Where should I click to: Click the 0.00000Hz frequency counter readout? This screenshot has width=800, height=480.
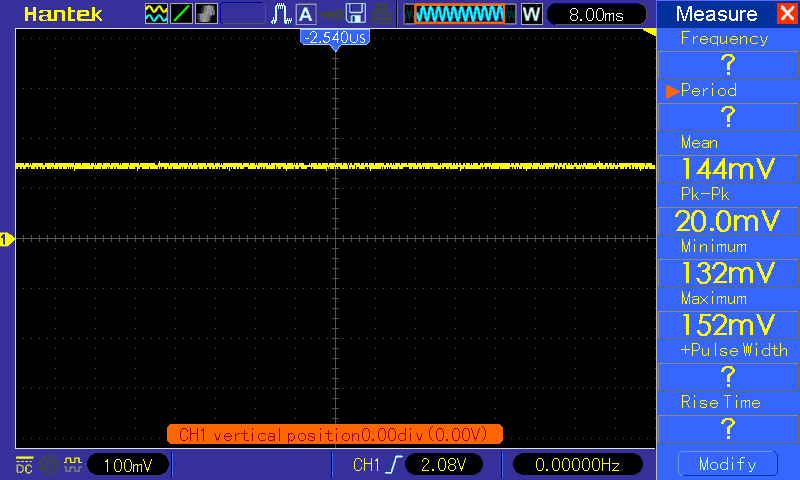tap(577, 465)
